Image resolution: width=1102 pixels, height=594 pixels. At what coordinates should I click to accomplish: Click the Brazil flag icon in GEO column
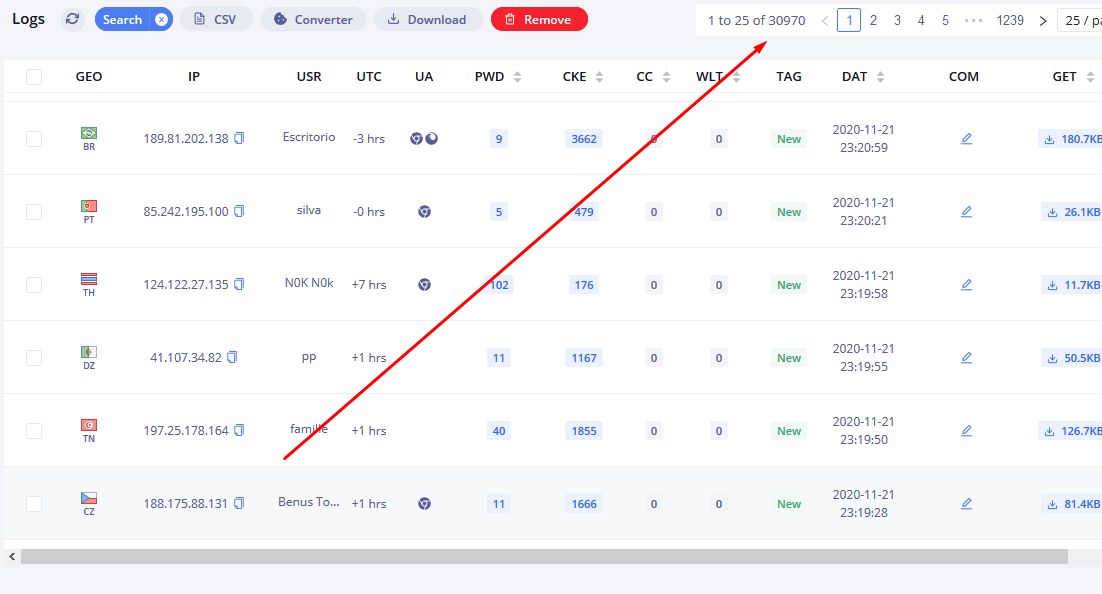click(89, 133)
